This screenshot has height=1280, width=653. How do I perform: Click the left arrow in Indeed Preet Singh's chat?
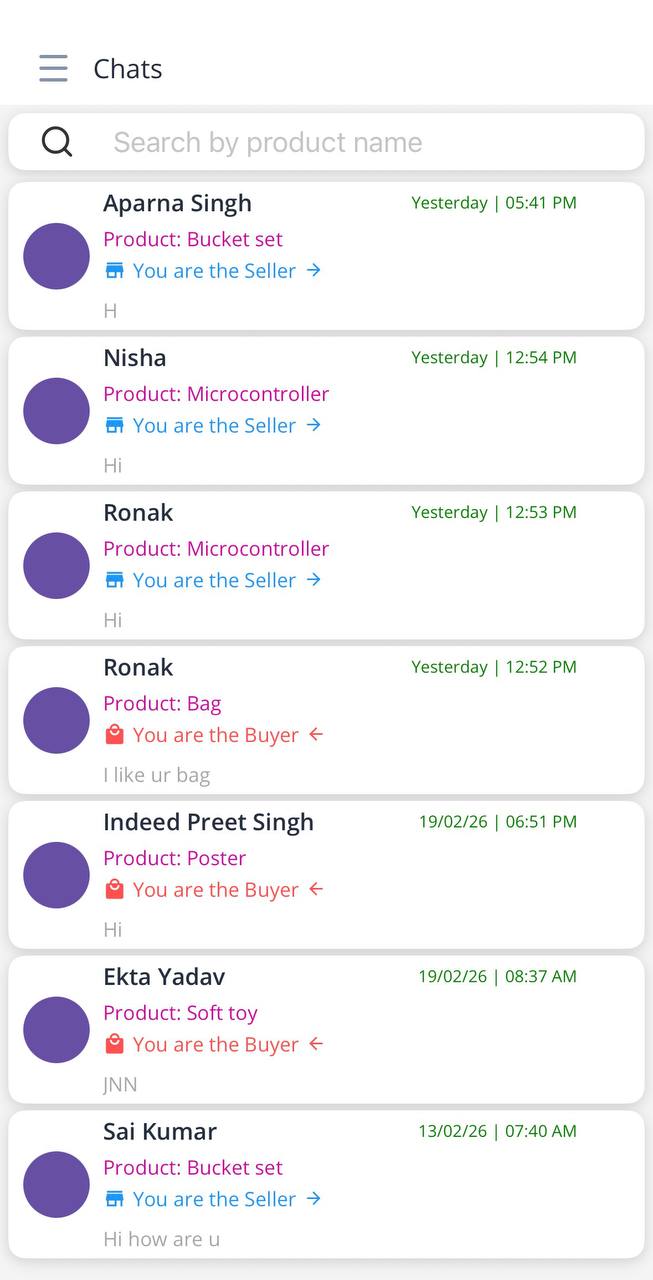(x=316, y=889)
